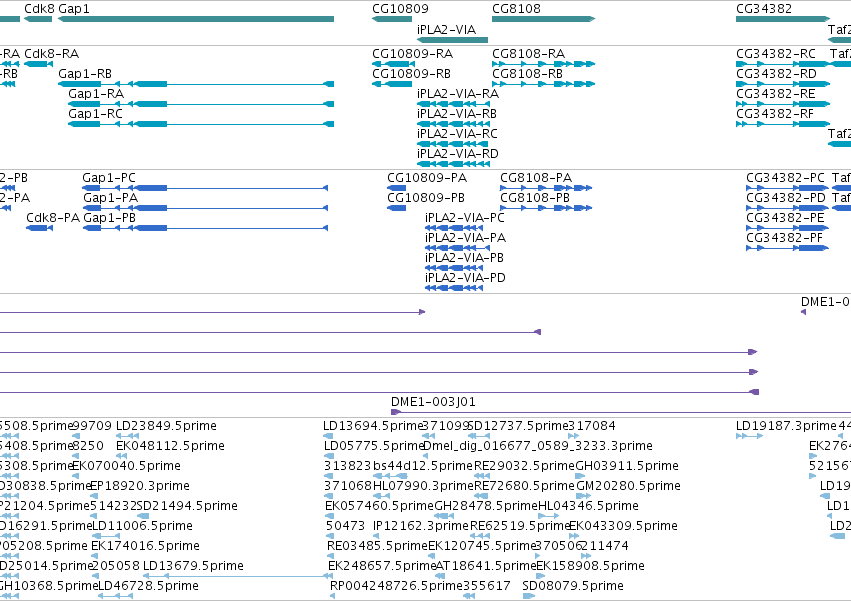Select the Gap1-PA coding sequence label
This screenshot has width=851, height=601.
click(110, 198)
